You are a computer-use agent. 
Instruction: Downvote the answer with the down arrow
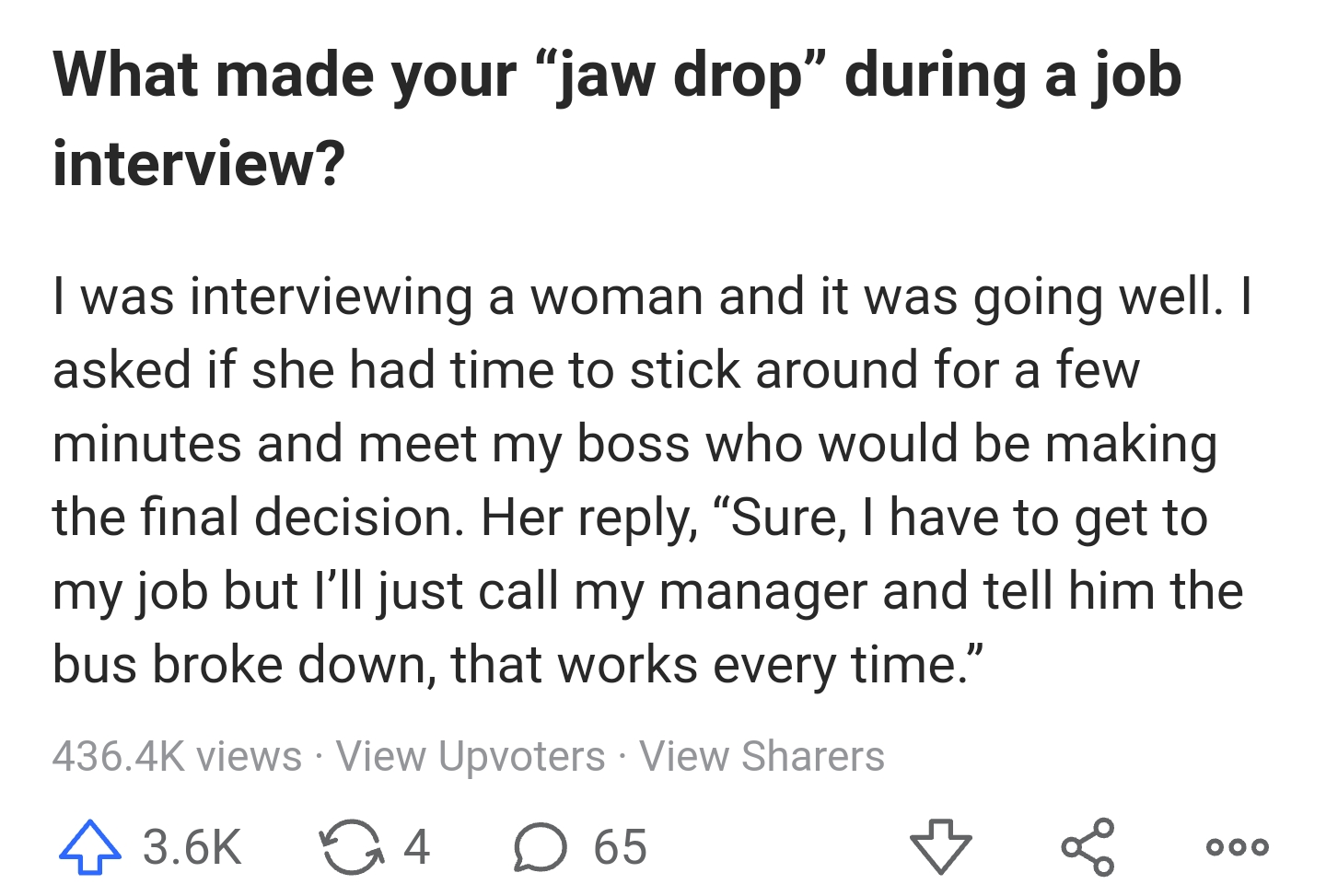coord(940,846)
